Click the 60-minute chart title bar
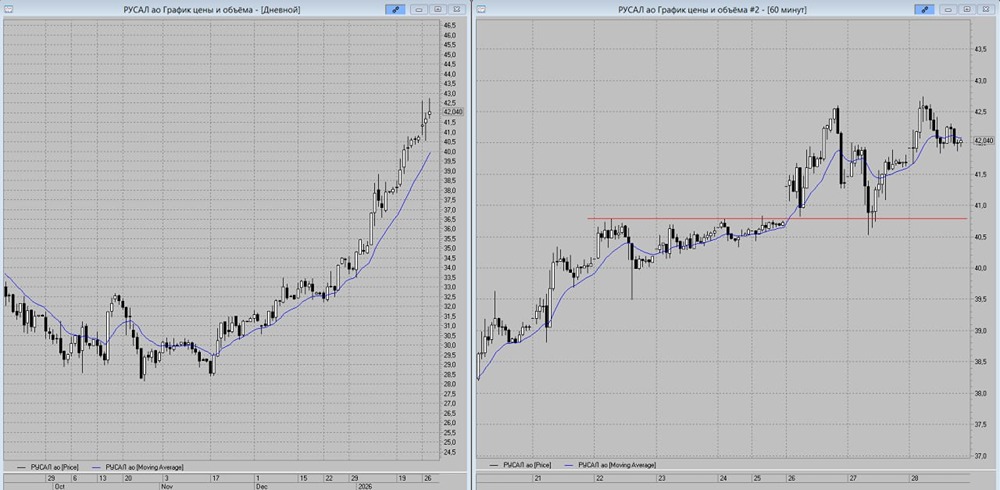Screen dimensions: 1000x490 (x=700, y=9)
